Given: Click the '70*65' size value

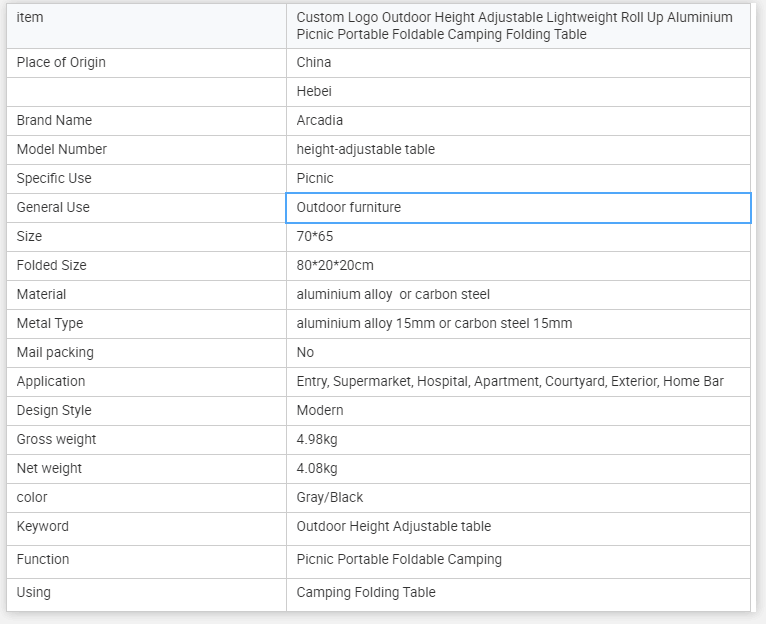Looking at the screenshot, I should point(315,236).
